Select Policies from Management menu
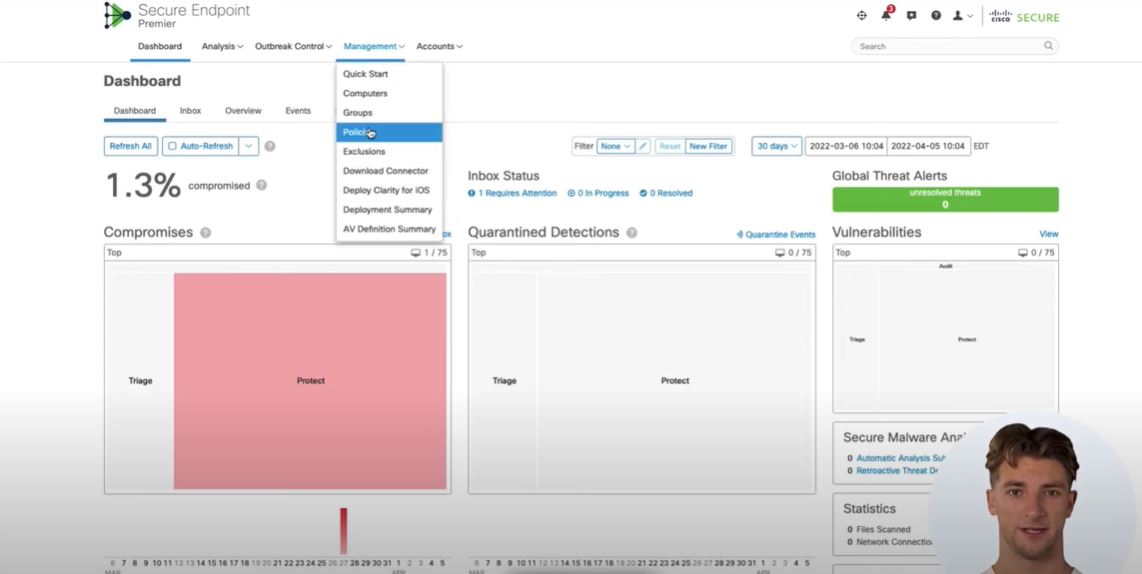 [389, 132]
